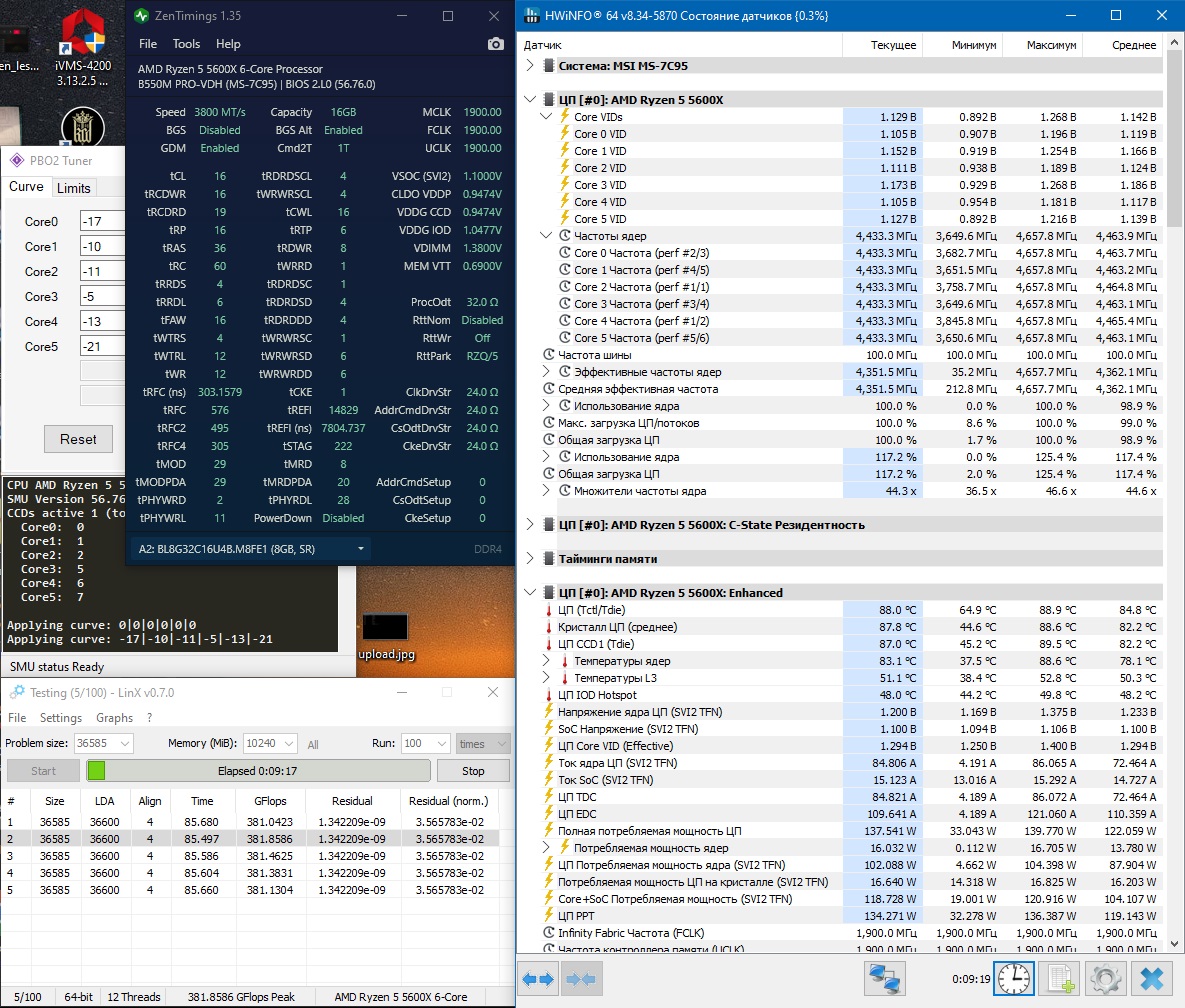Click Core VIDs lightning sensor icon
Screen dimensions: 1185x1008
click(565, 116)
